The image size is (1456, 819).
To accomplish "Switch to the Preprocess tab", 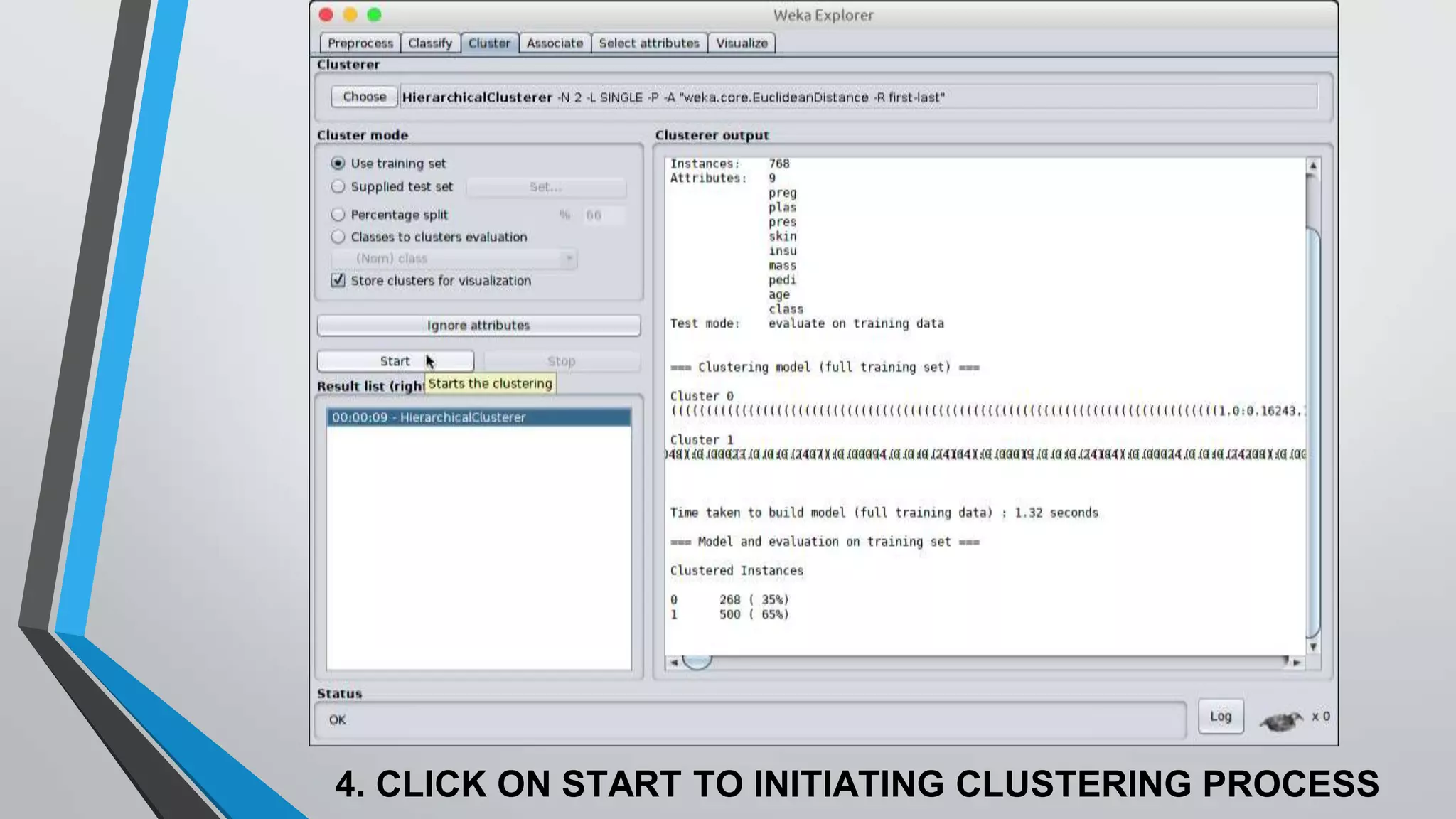I will click(x=360, y=43).
